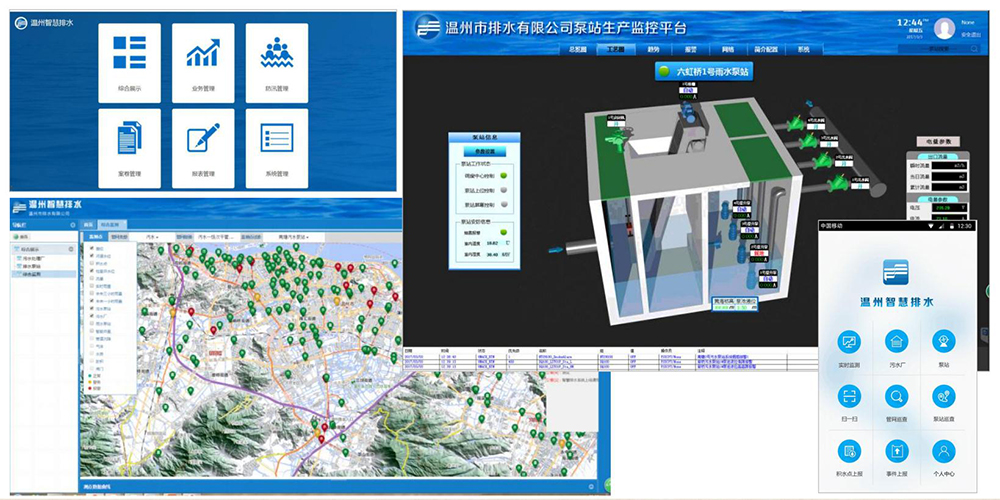Toggle the 调度中心控制 green indicator
Screen dimensions: 1000x500
(x=504, y=176)
